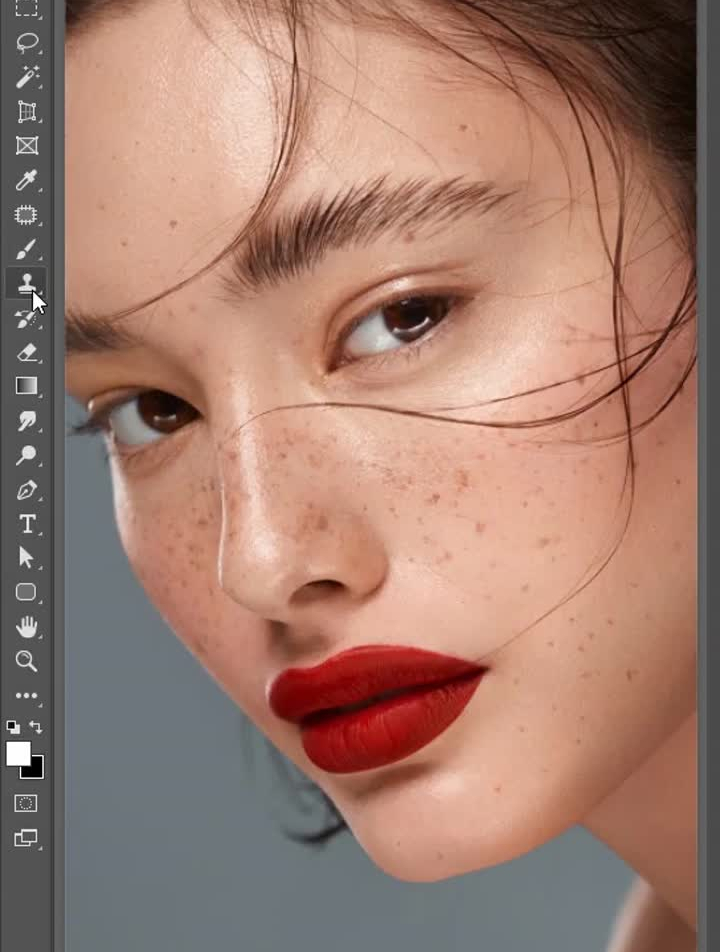Pick the Smudge finger tool
Screen dimensions: 720x952
(x=27, y=421)
